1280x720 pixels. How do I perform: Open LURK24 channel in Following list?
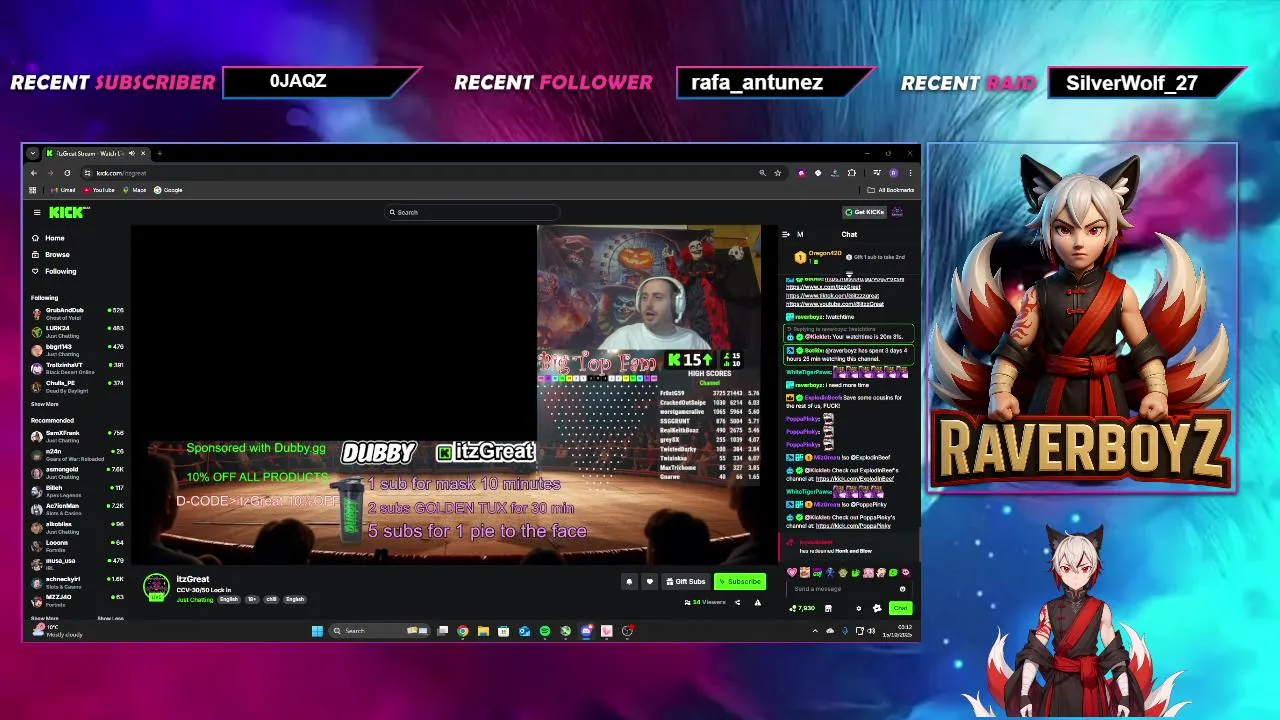coord(77,331)
